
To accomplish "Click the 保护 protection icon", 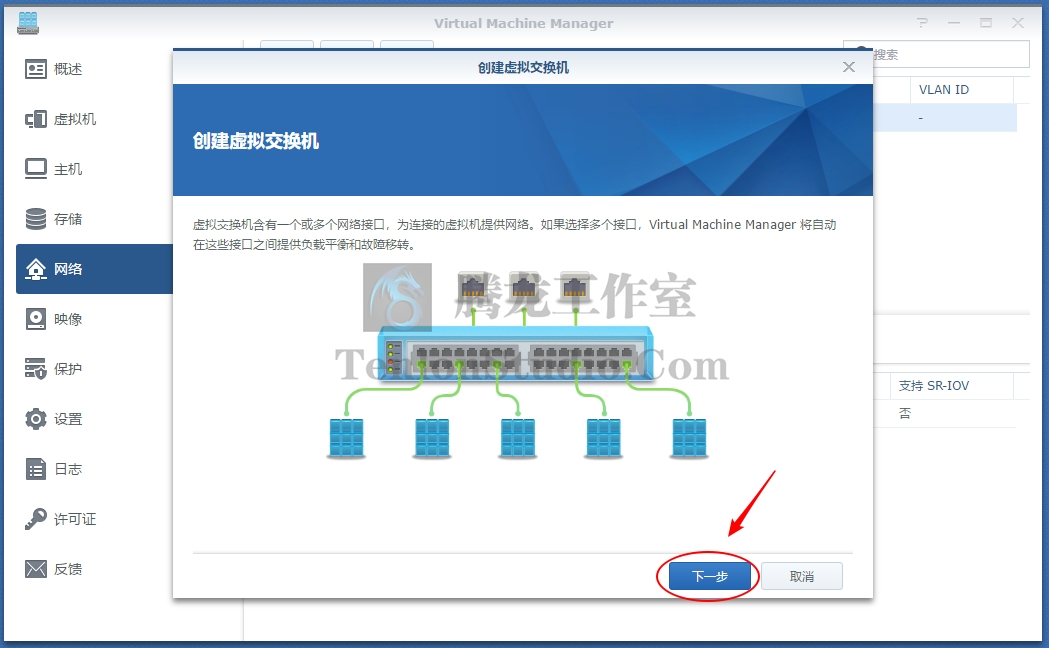I will click(x=35, y=368).
